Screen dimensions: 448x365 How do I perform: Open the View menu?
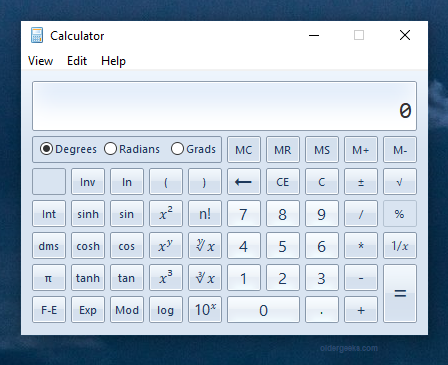40,61
